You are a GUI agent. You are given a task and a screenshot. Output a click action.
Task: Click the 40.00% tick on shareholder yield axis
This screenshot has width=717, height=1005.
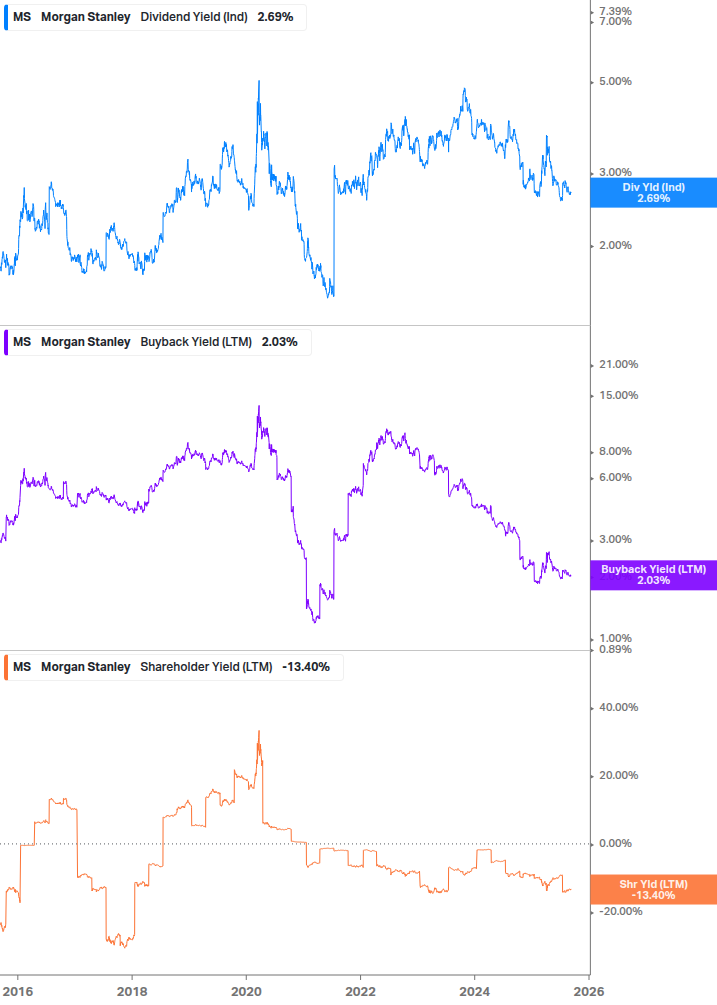point(618,708)
